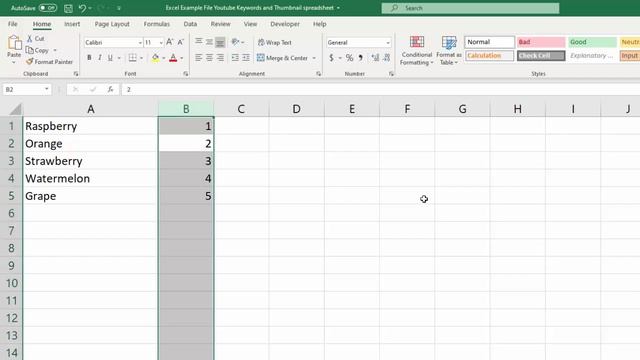
Task: Apply Percent Style
Action: 349,58
